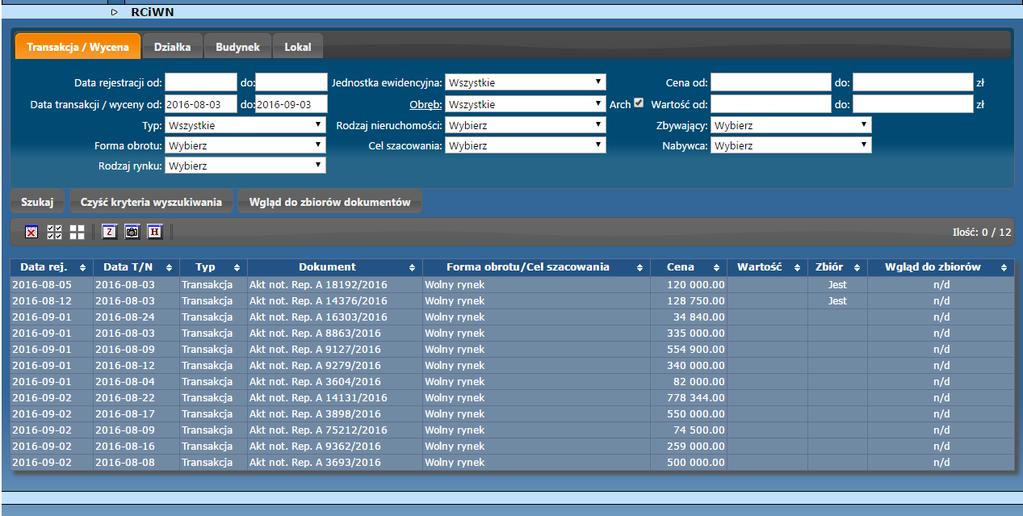
Task: Follow the Obręb label link
Action: [425, 104]
